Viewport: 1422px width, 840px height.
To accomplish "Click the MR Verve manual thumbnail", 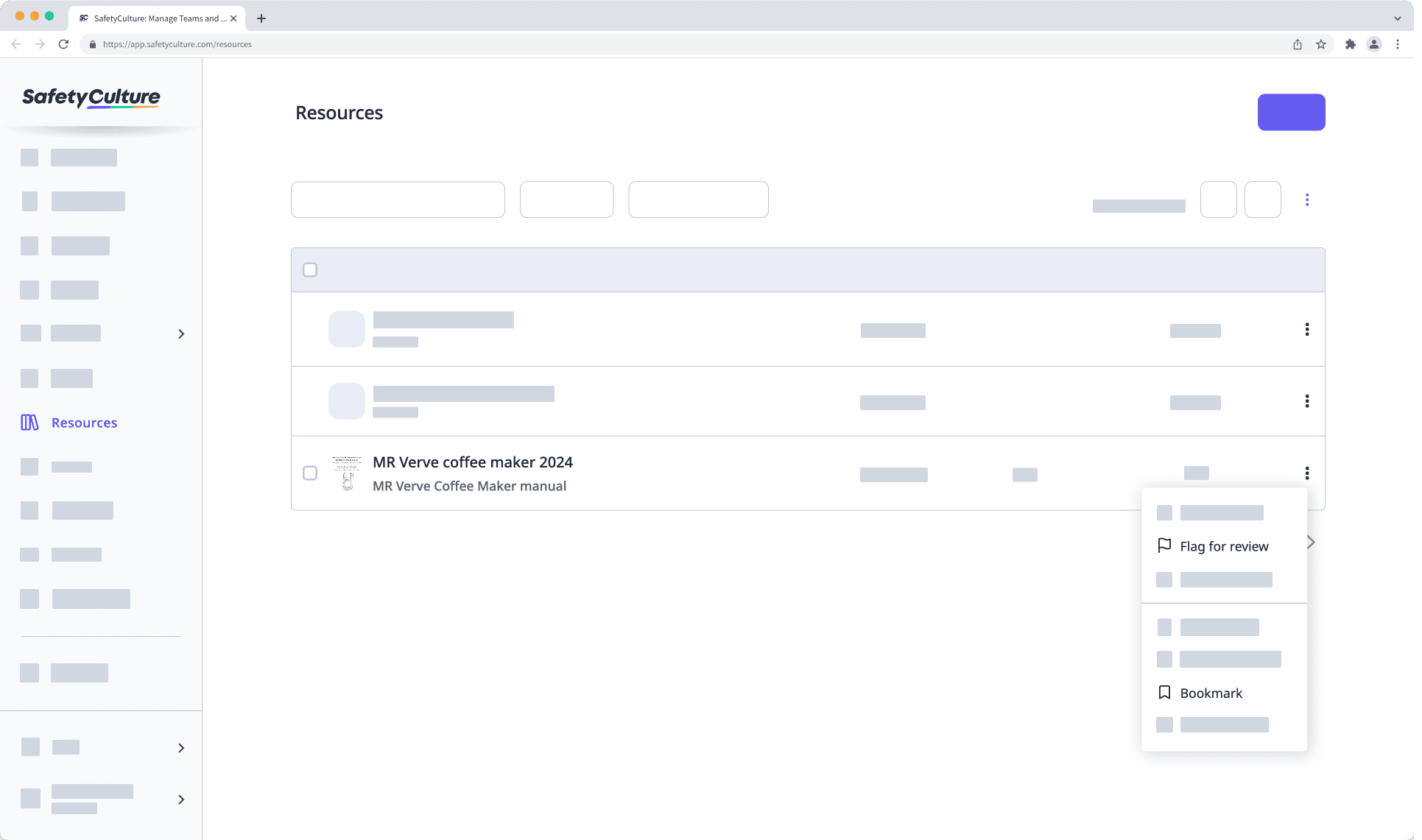I will 347,473.
